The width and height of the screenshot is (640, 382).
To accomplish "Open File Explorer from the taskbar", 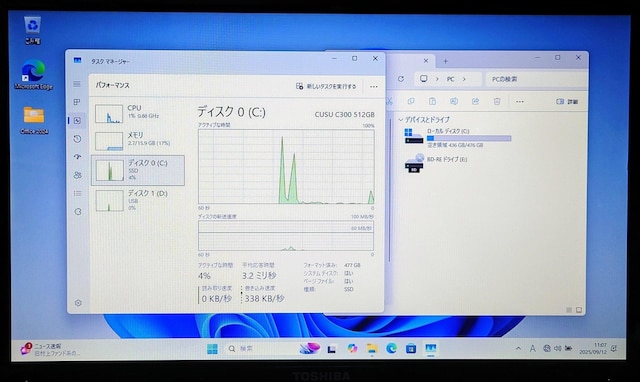I will pos(372,349).
